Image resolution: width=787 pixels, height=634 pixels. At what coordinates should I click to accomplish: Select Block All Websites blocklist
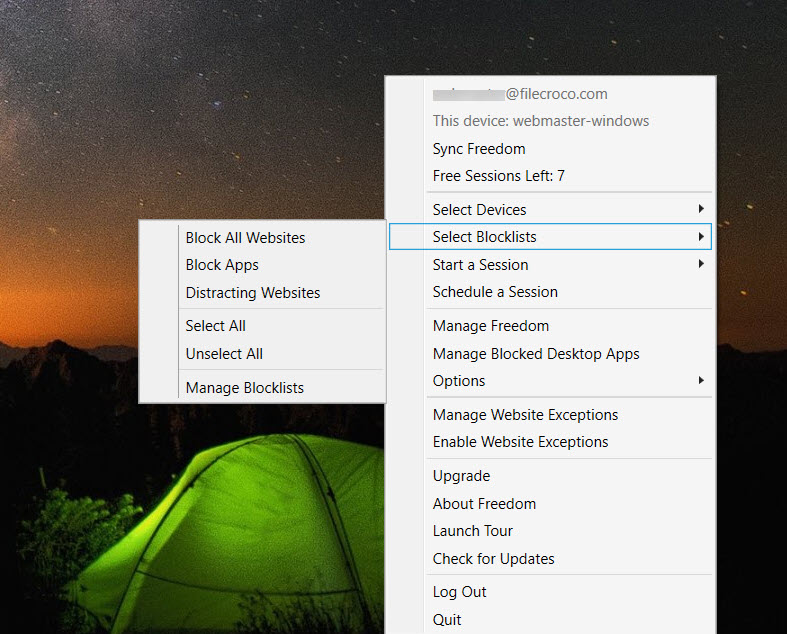pyautogui.click(x=263, y=237)
